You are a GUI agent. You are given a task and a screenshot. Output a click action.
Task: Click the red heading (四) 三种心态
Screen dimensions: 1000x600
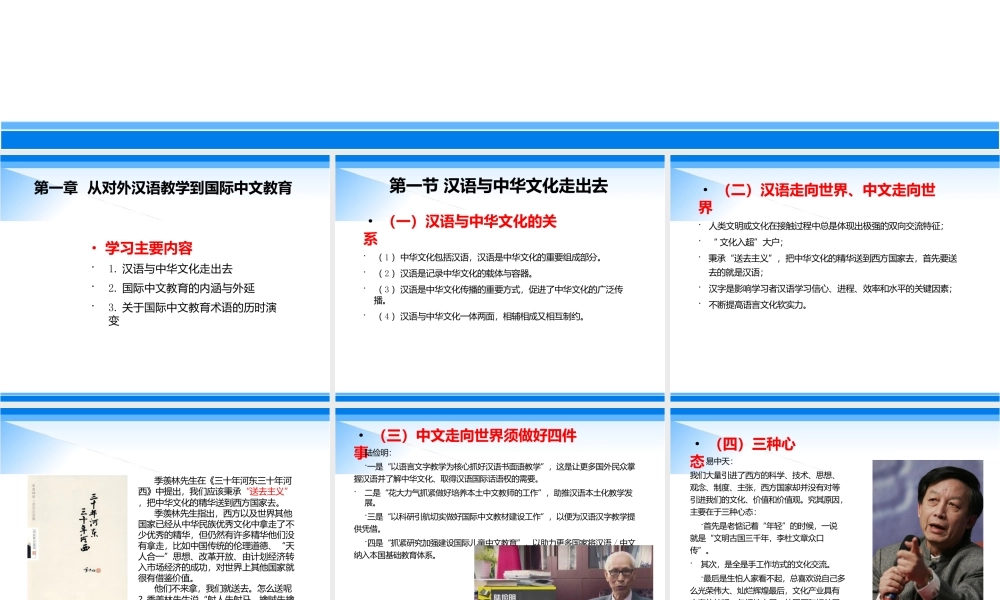click(742, 452)
